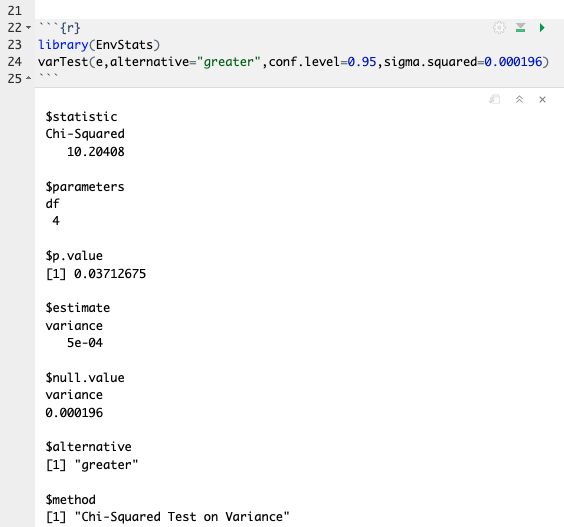564x527 pixels.
Task: Select $method heading in output
Action: (70, 500)
